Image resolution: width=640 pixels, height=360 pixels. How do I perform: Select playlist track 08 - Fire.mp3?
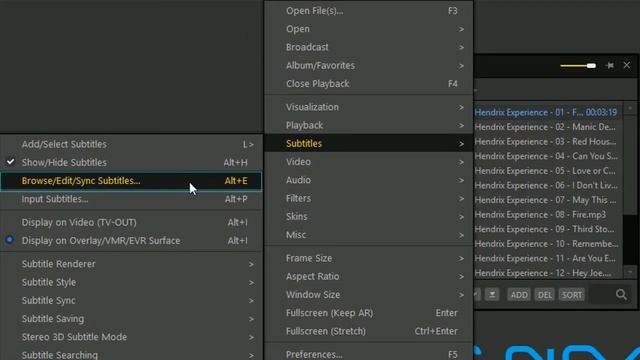tap(548, 215)
